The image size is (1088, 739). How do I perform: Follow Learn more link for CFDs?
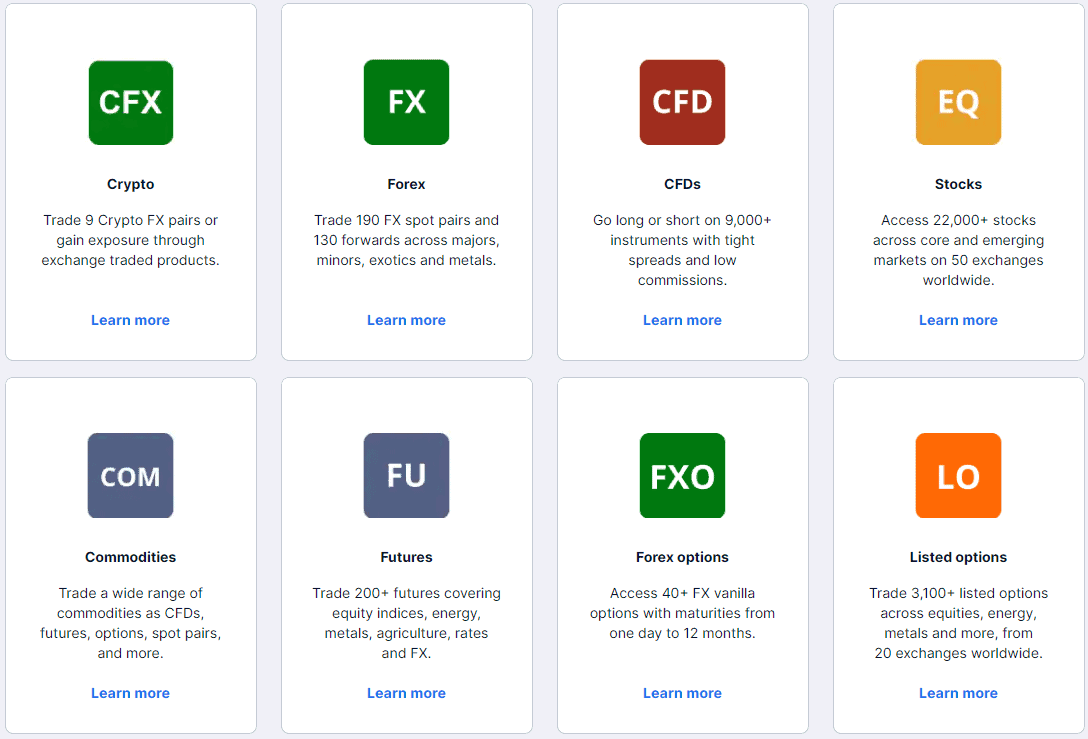(682, 320)
